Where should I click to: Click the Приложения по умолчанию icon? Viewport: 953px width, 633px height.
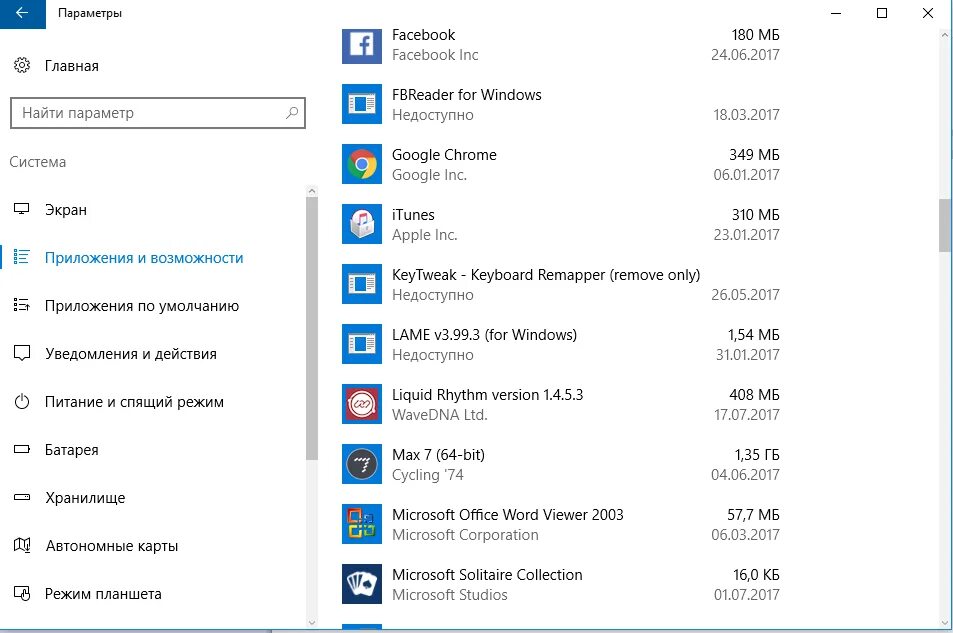click(x=22, y=305)
